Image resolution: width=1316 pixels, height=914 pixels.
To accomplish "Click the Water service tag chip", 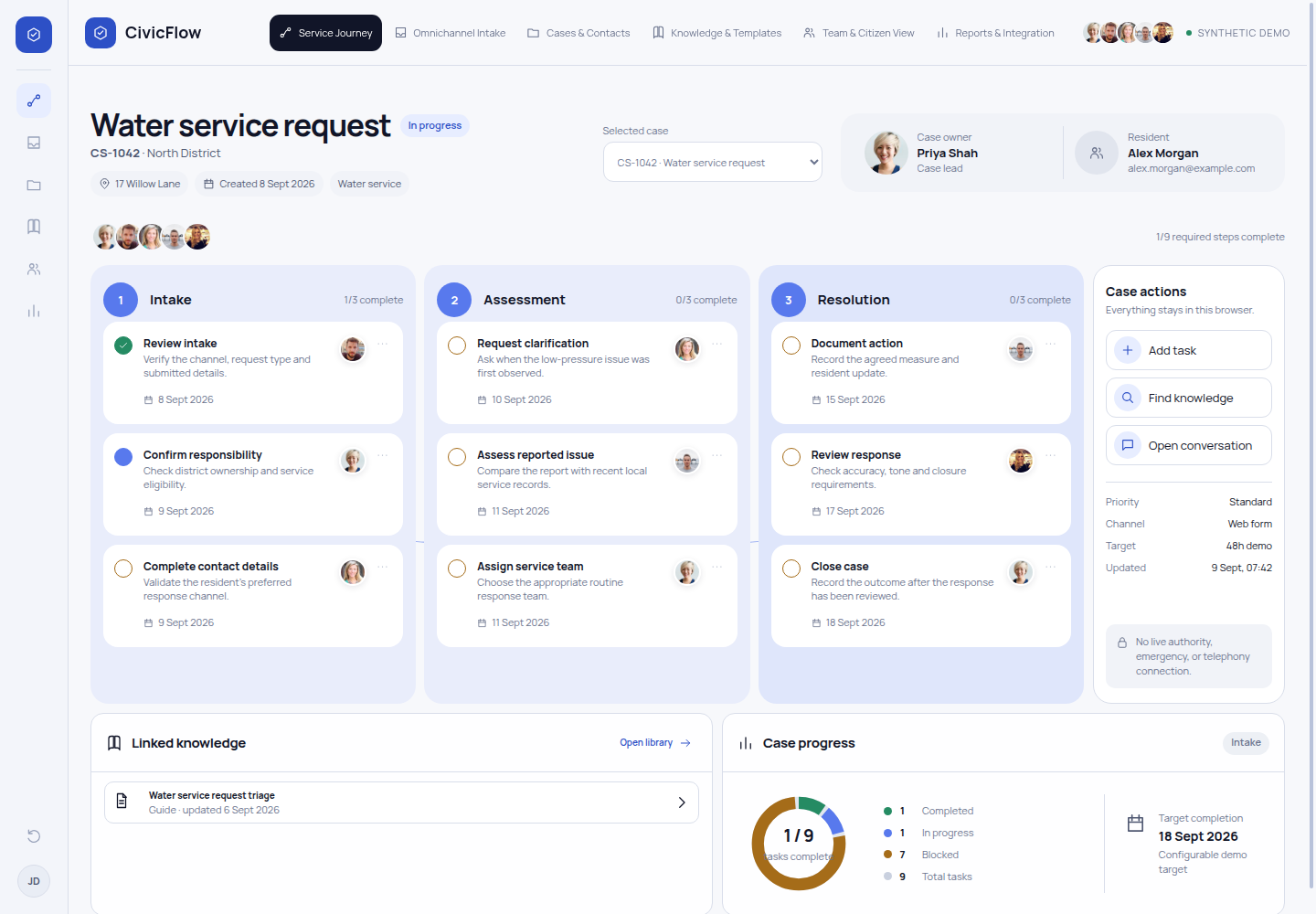I will [x=369, y=184].
